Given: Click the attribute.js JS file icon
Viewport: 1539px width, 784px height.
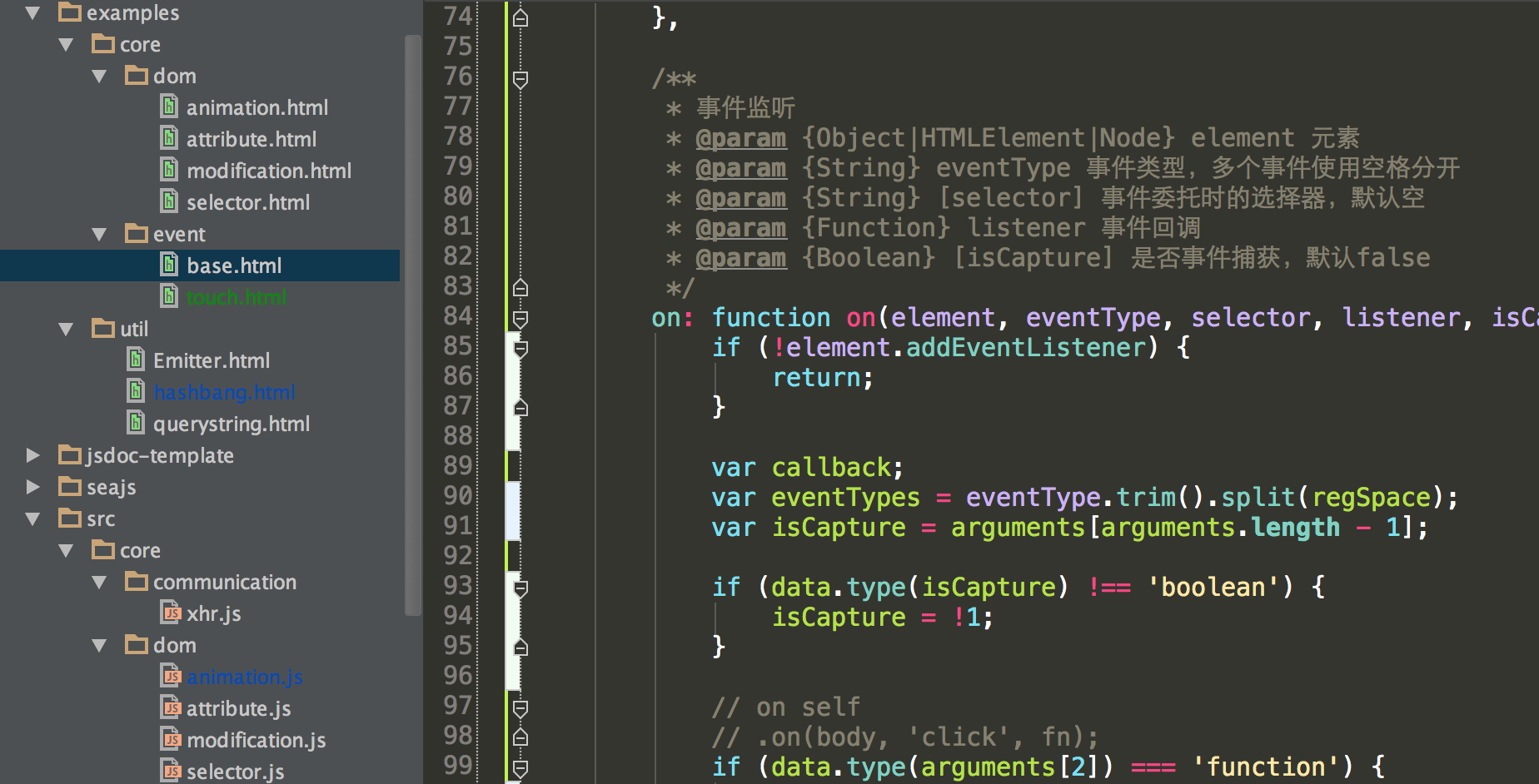Looking at the screenshot, I should (171, 707).
